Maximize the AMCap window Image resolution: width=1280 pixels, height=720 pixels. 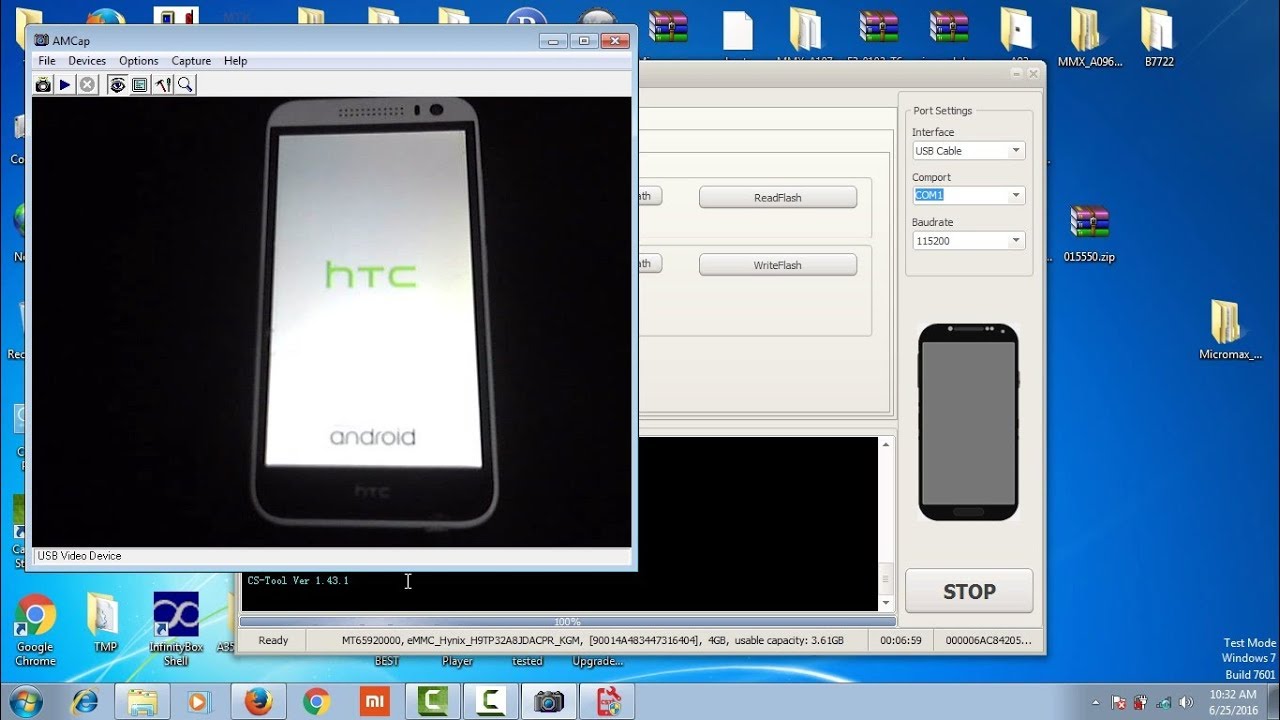[585, 41]
